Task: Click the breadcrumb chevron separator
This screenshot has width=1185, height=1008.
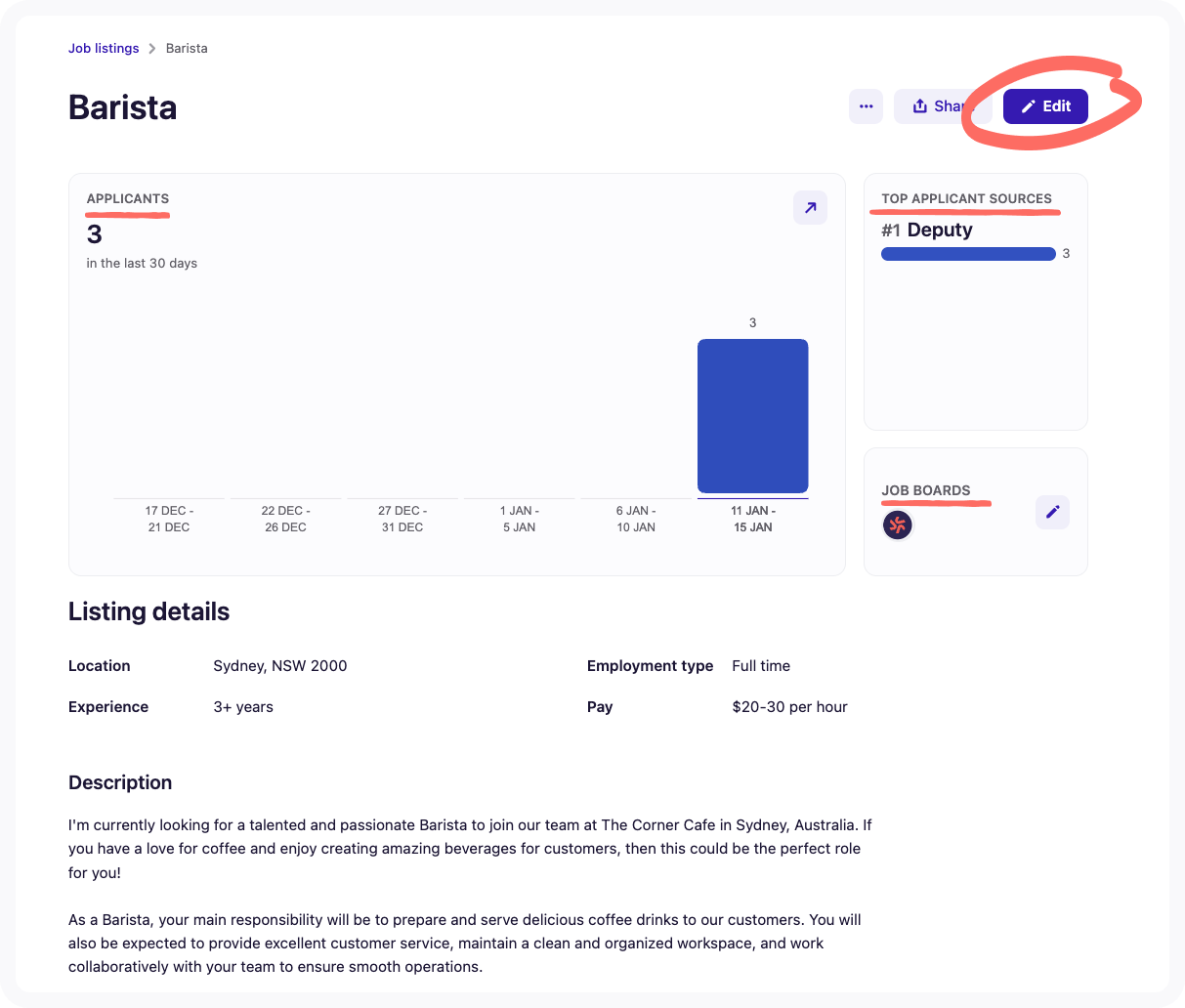Action: 151,48
